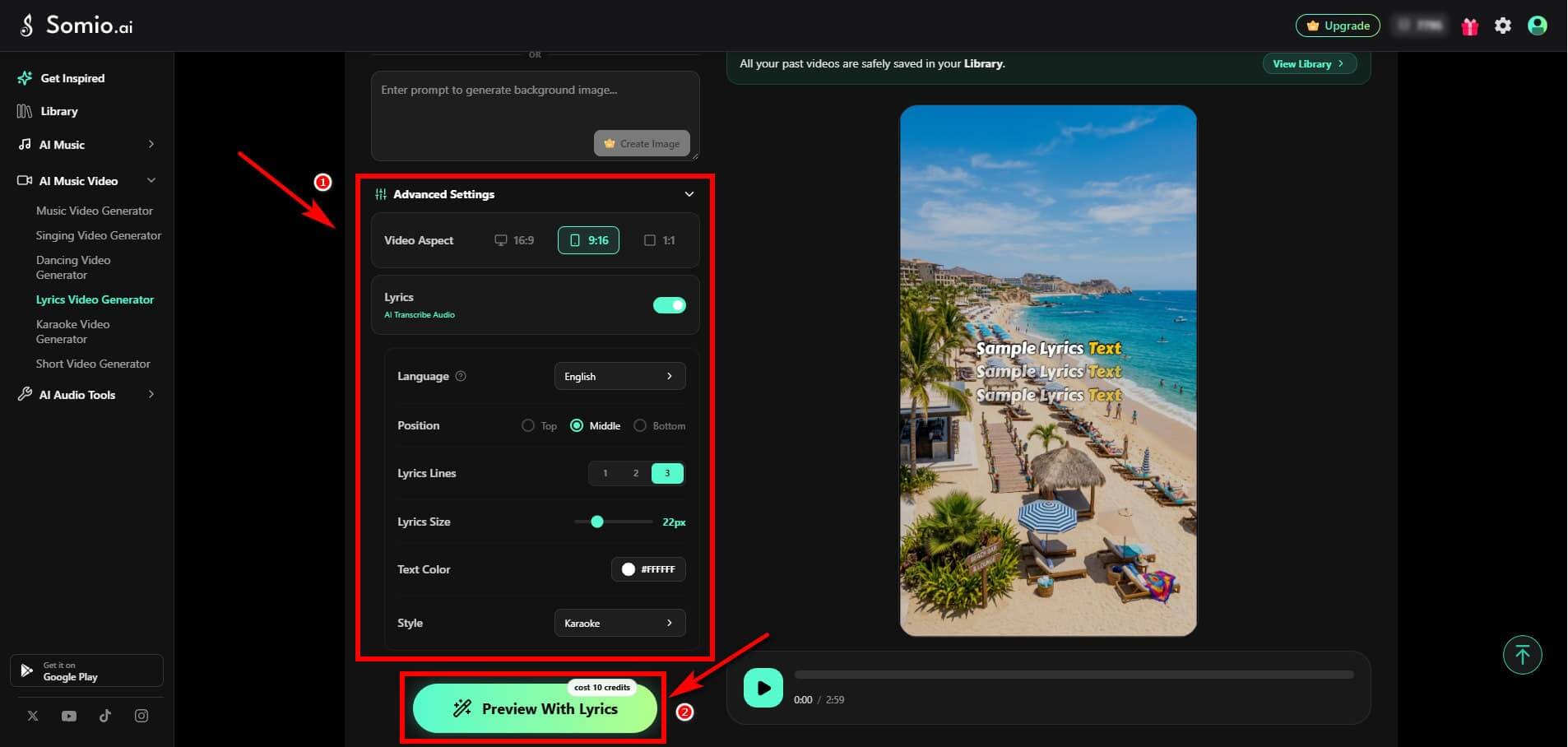The height and width of the screenshot is (747, 1568).
Task: Select the Top position radio button
Action: pyautogui.click(x=528, y=425)
